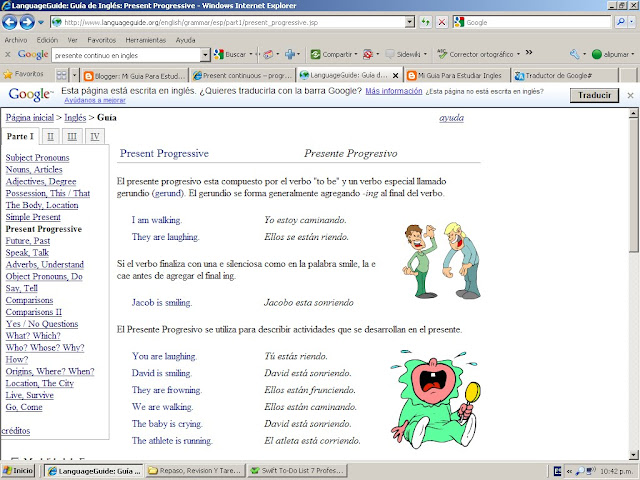Select the Parte IV tab
640x480 pixels.
tap(95, 136)
